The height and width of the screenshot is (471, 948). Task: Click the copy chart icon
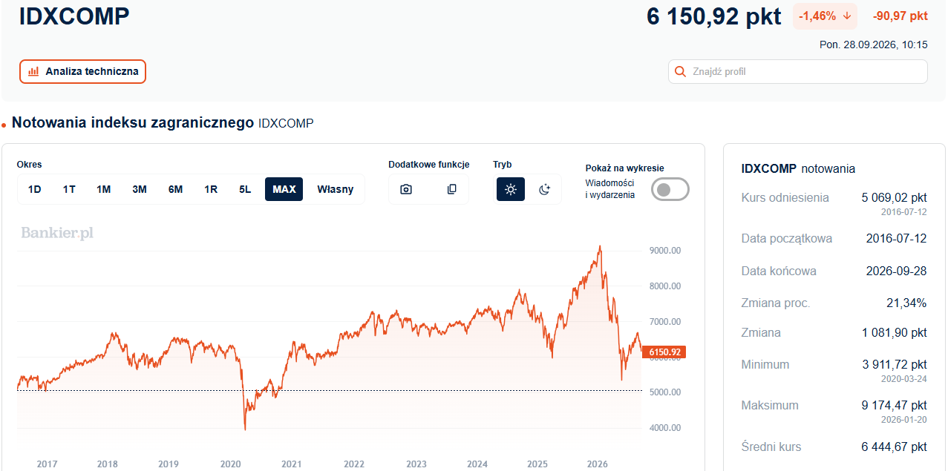[452, 189]
